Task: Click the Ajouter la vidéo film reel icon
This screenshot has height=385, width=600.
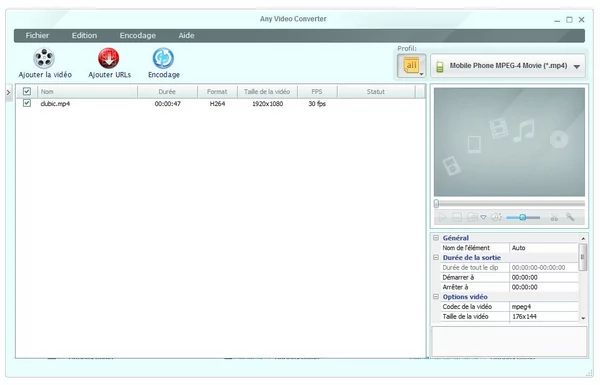Action: (44, 58)
